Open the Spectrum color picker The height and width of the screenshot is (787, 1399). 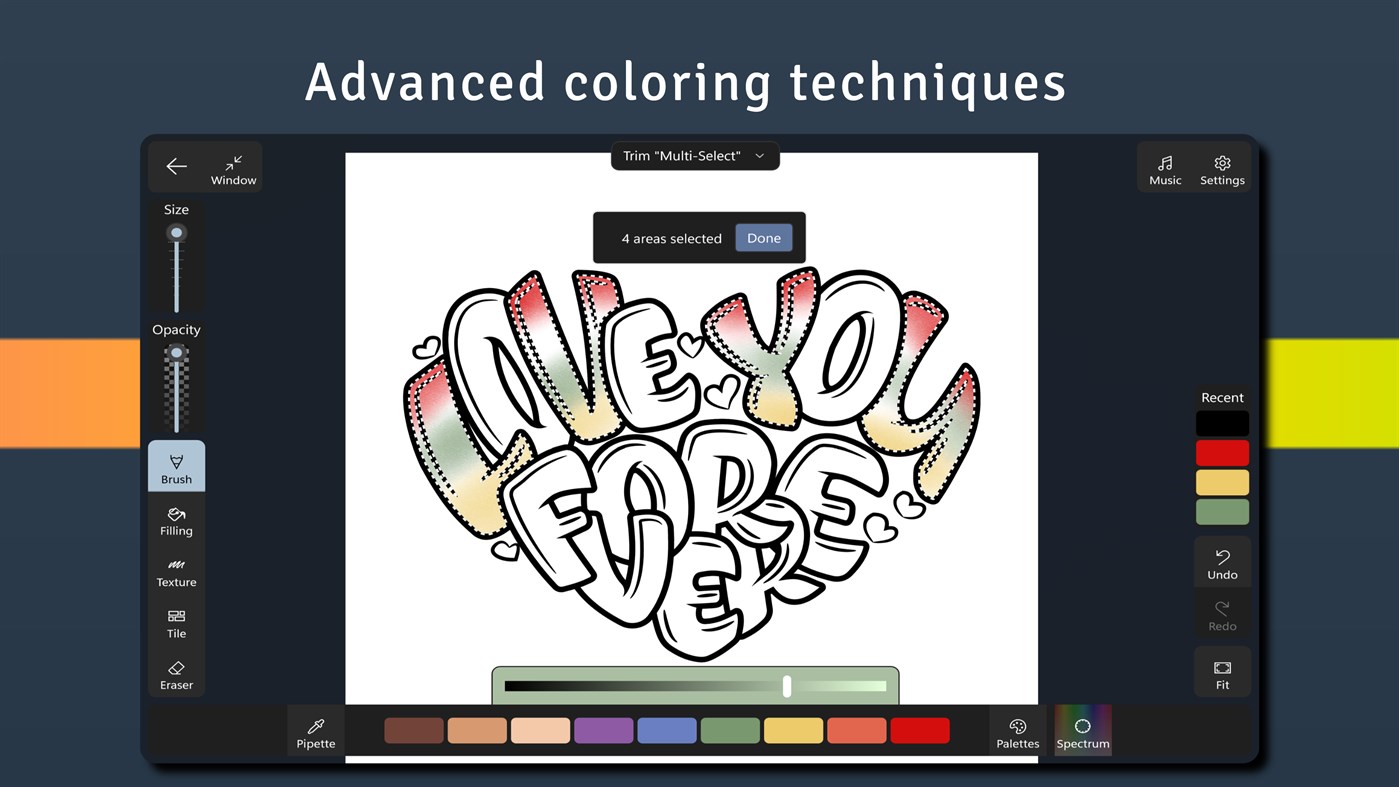1082,730
